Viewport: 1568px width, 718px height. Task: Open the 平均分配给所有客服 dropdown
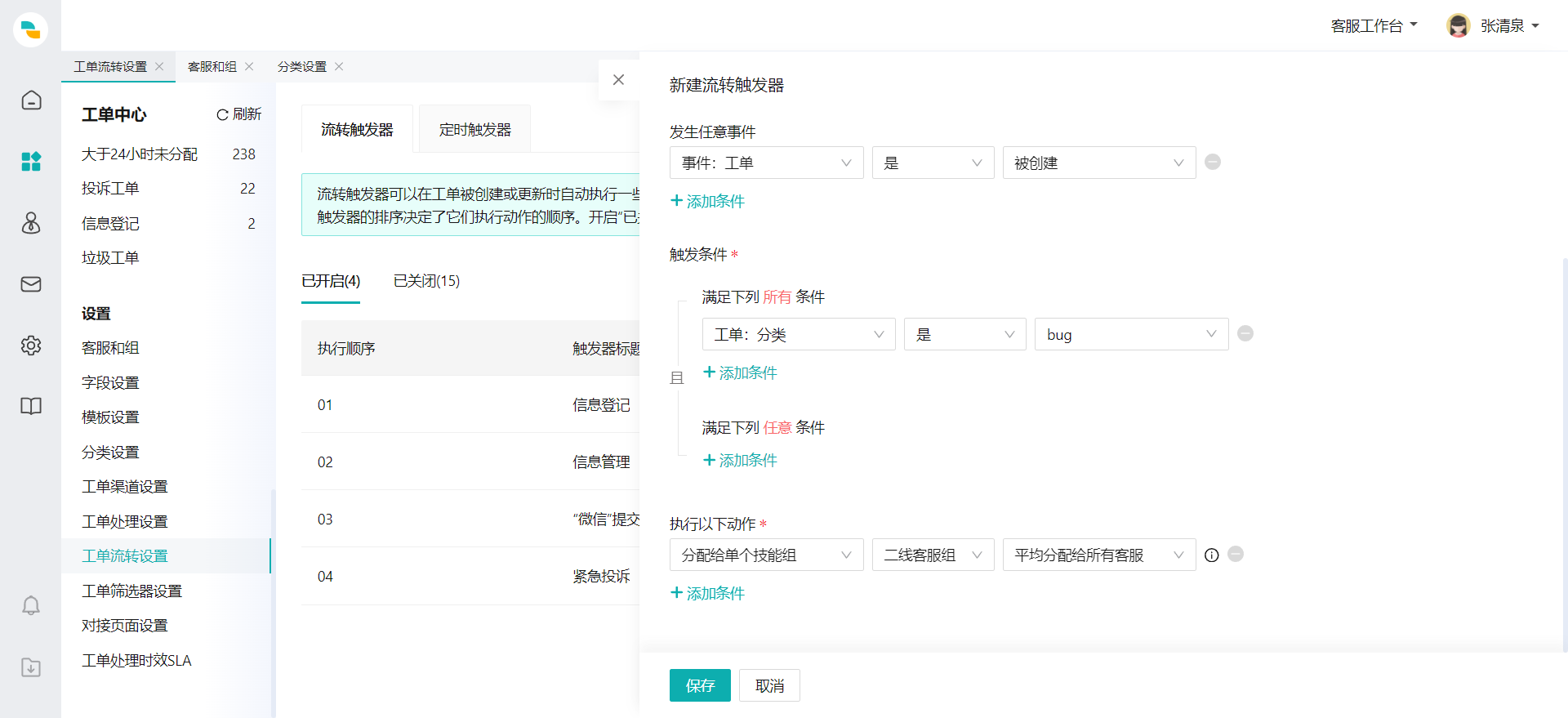tap(1099, 555)
